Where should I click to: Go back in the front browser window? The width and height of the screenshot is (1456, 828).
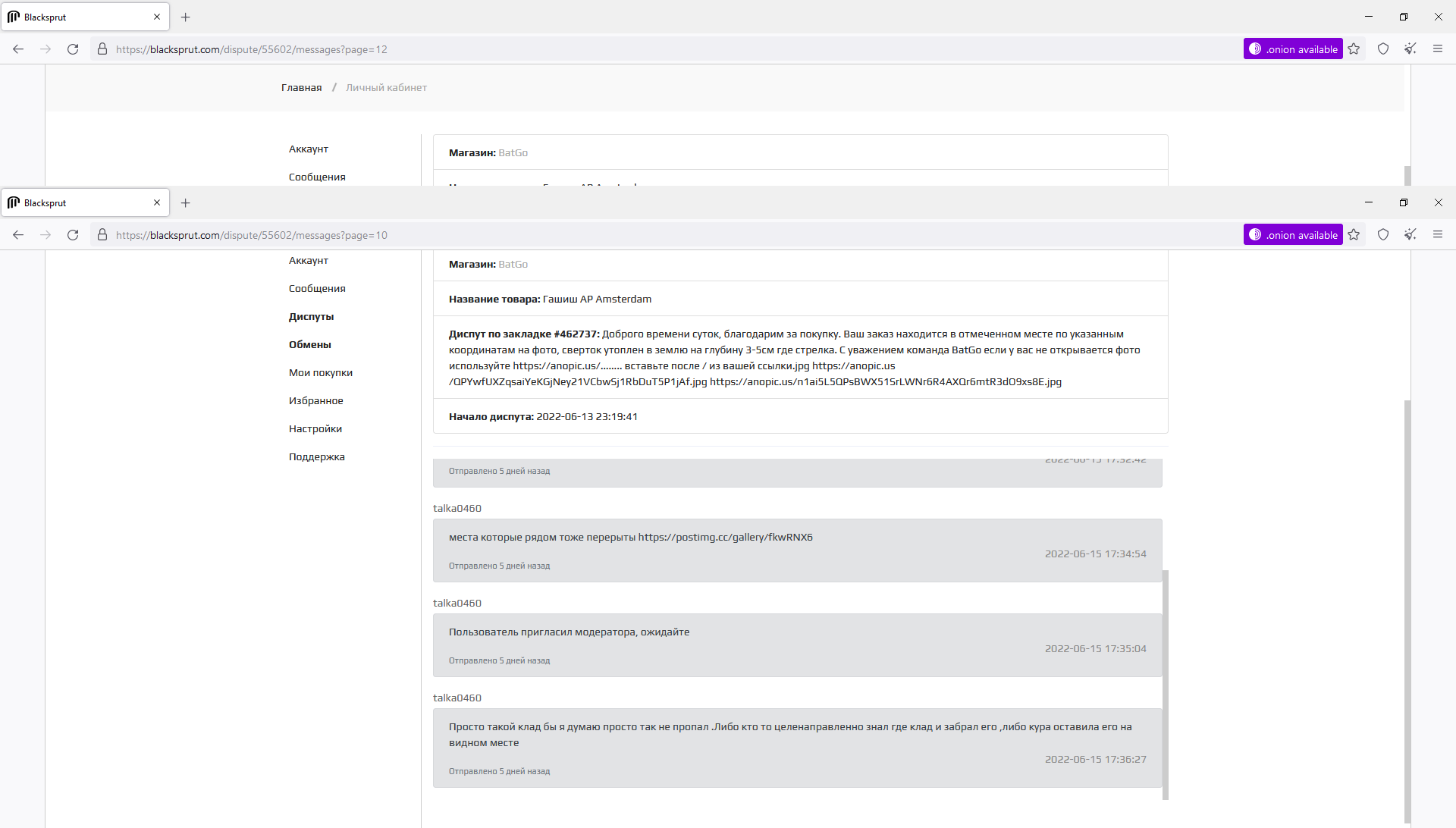(x=18, y=235)
